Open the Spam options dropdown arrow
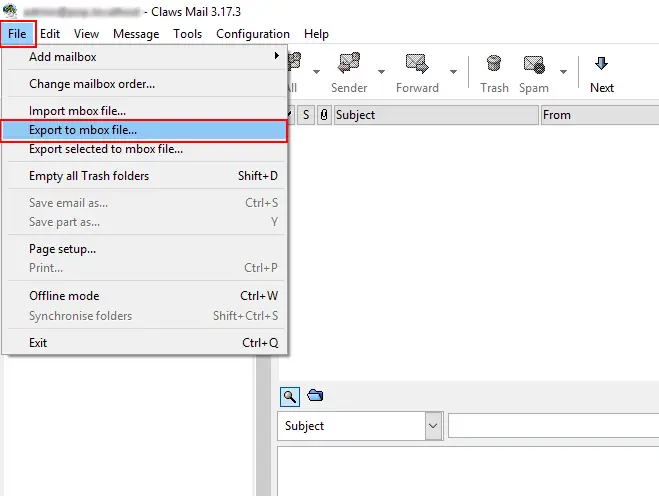Viewport: 659px width, 496px height. pos(563,72)
